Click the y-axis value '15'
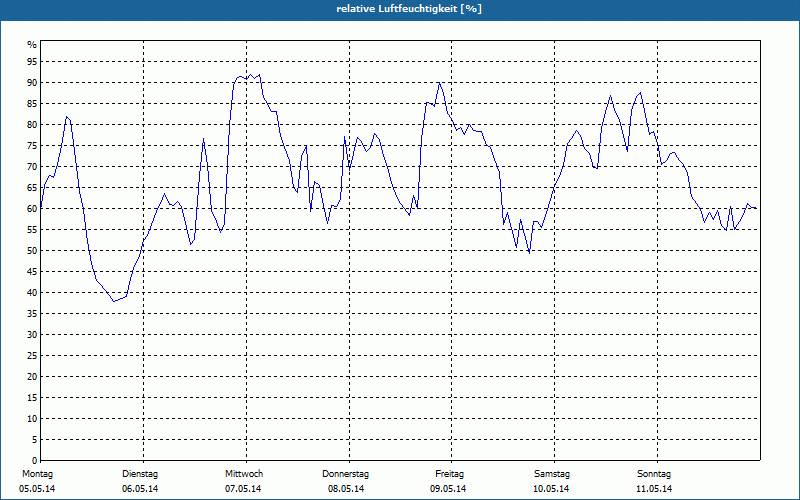 point(32,397)
